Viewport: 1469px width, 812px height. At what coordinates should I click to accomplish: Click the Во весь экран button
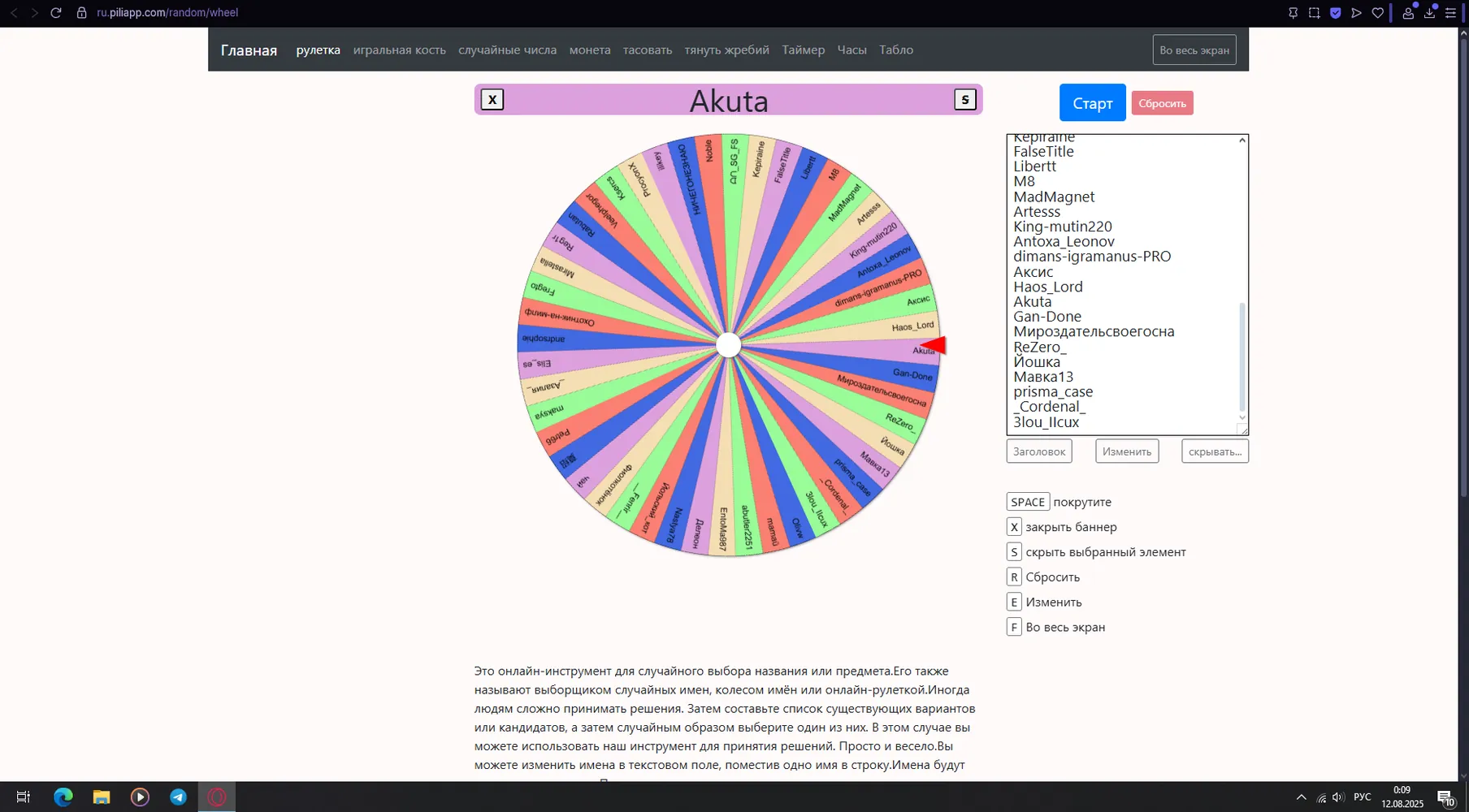coord(1194,50)
